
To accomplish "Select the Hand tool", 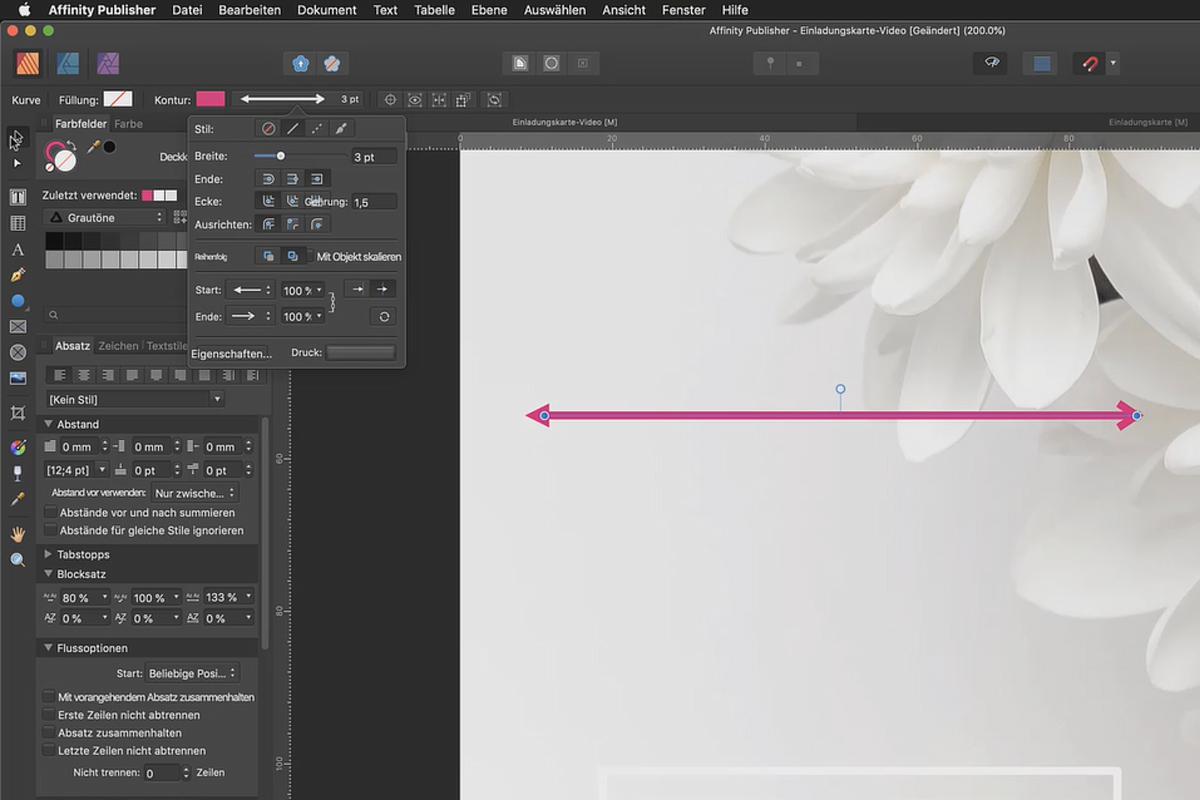I will tap(17, 533).
